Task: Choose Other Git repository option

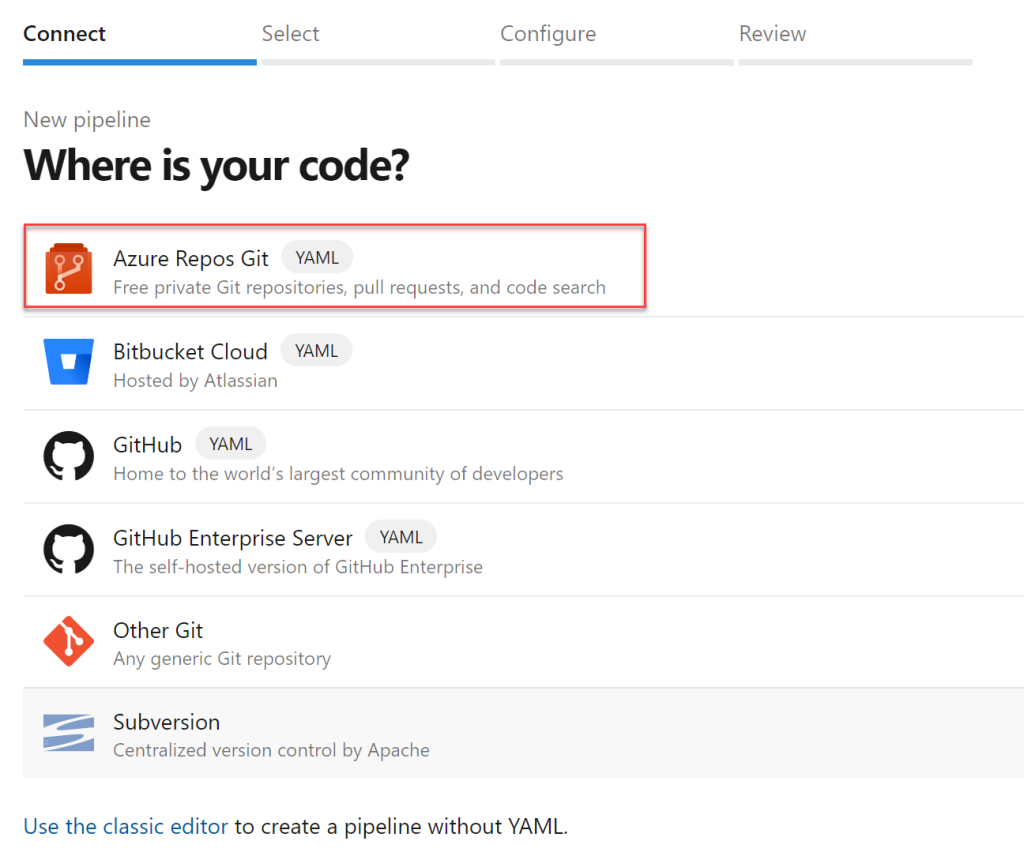Action: point(158,631)
